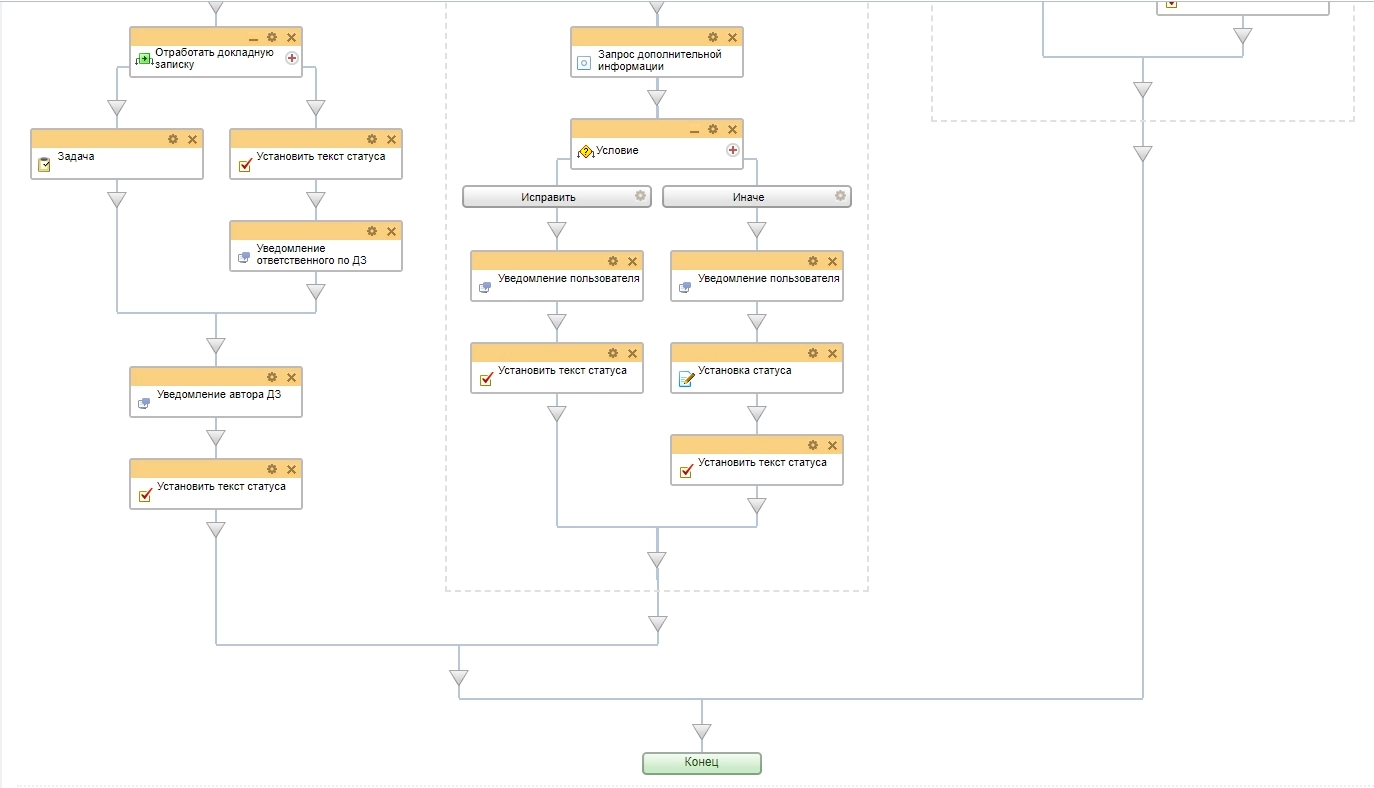Screen dimensions: 1374x788
Task: Delete the "Задача" block
Action: click(192, 140)
